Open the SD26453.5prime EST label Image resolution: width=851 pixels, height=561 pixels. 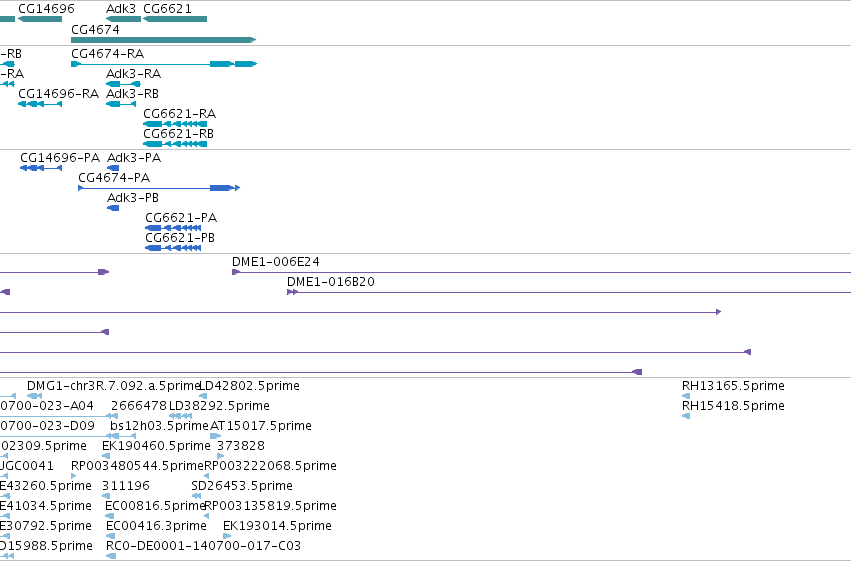(242, 486)
